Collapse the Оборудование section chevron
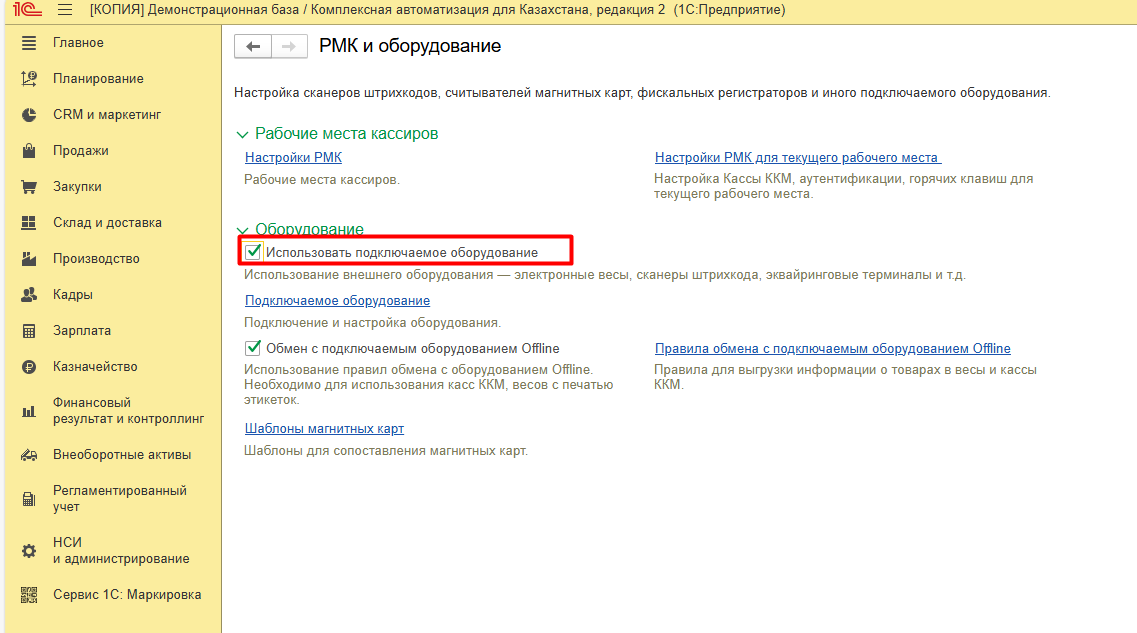 pos(241,230)
